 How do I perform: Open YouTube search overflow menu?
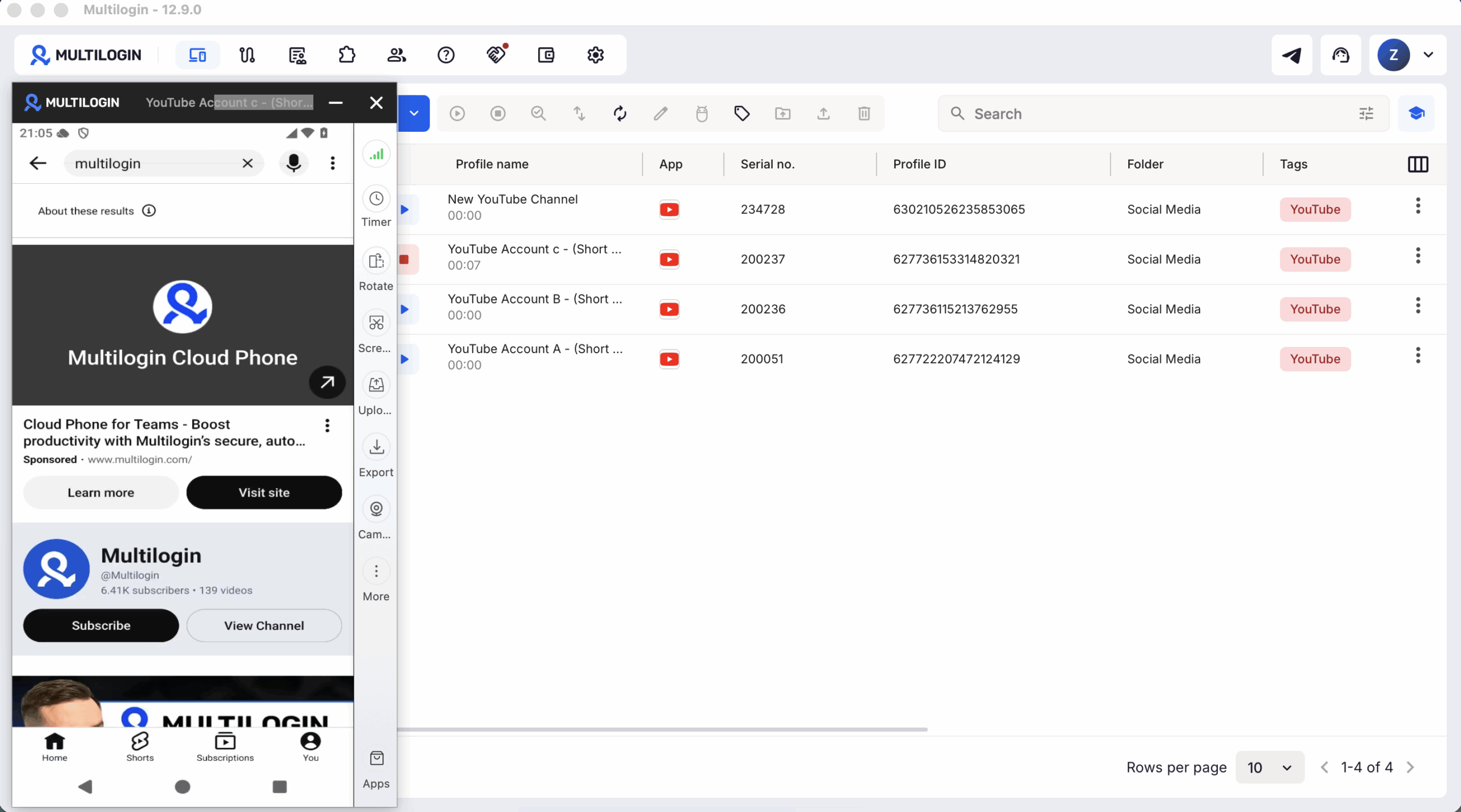(333, 164)
